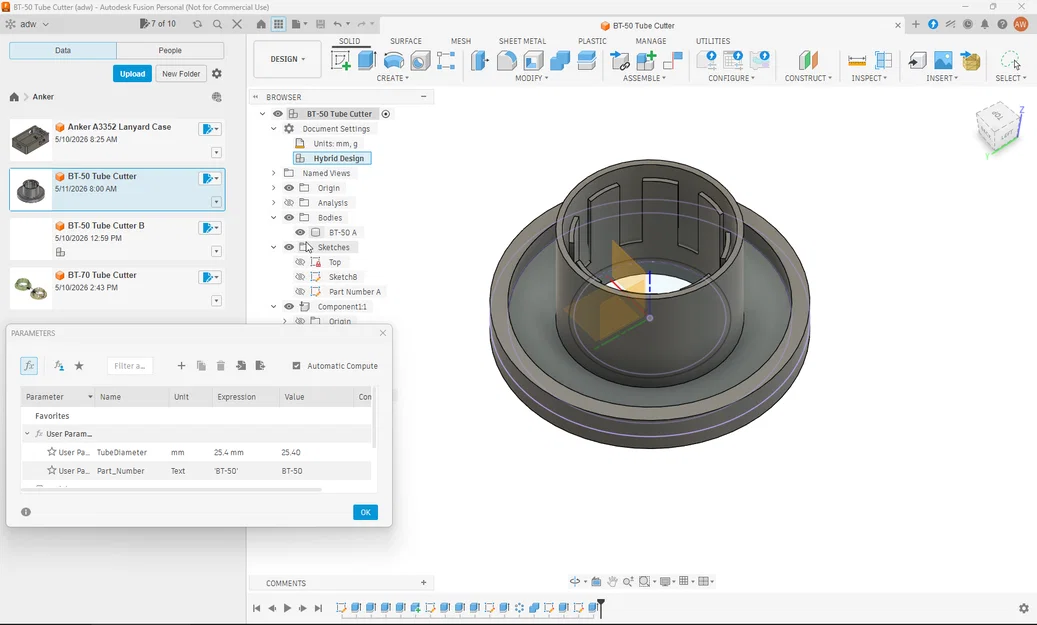The height and width of the screenshot is (625, 1037).
Task: Show the Top sketch
Action: pos(300,262)
